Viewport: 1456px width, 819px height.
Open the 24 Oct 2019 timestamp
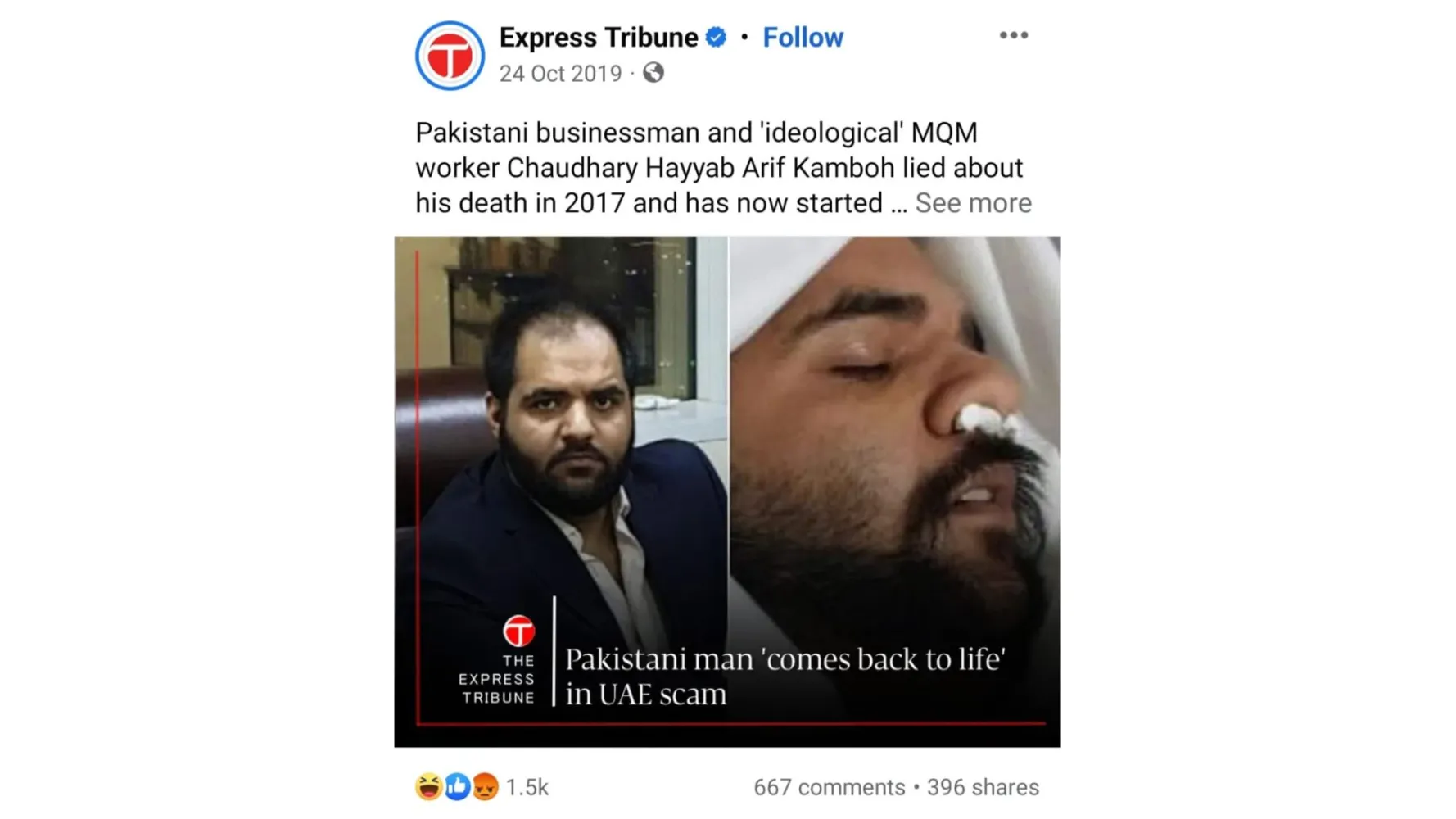pyautogui.click(x=560, y=74)
